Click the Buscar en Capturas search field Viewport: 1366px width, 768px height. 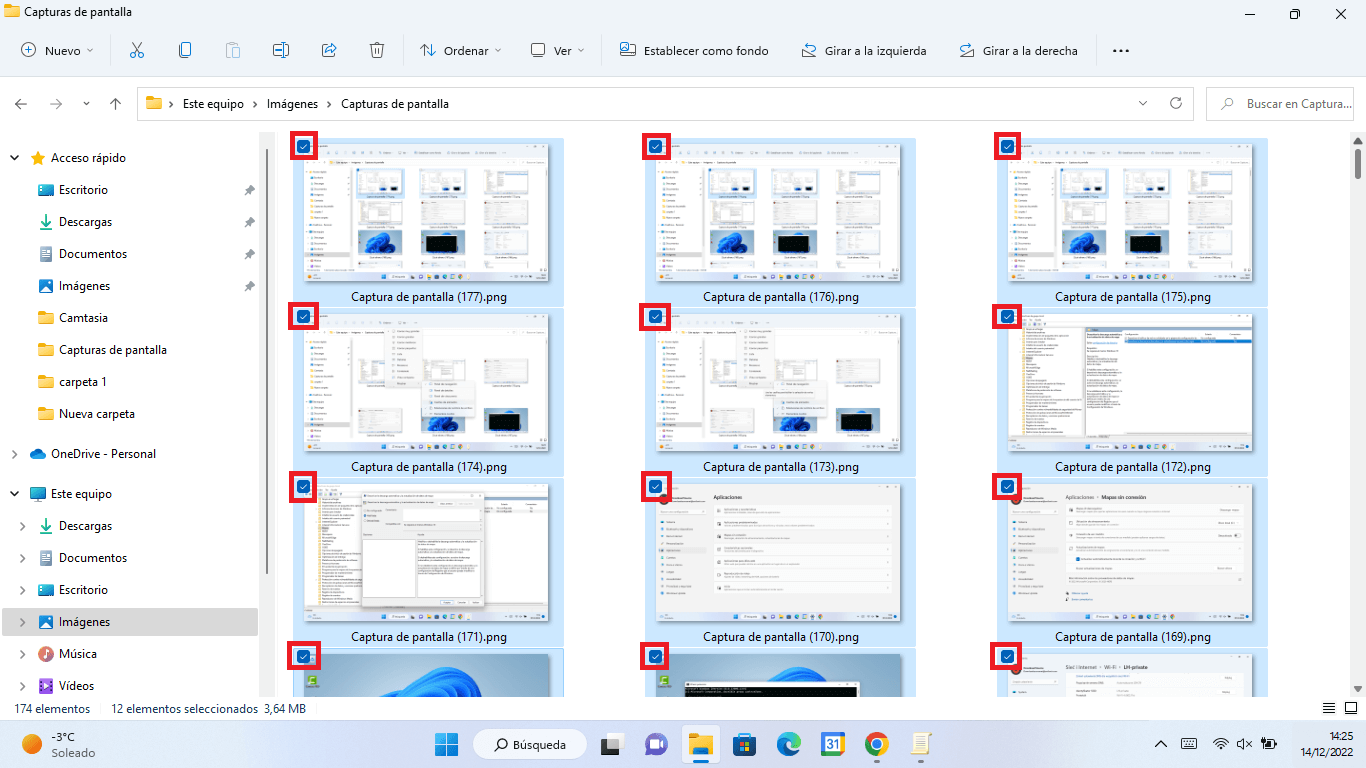1280,104
